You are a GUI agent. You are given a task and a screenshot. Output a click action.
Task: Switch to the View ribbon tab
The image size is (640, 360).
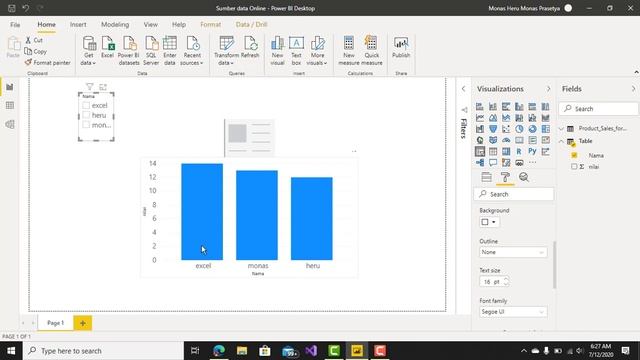pos(151,24)
